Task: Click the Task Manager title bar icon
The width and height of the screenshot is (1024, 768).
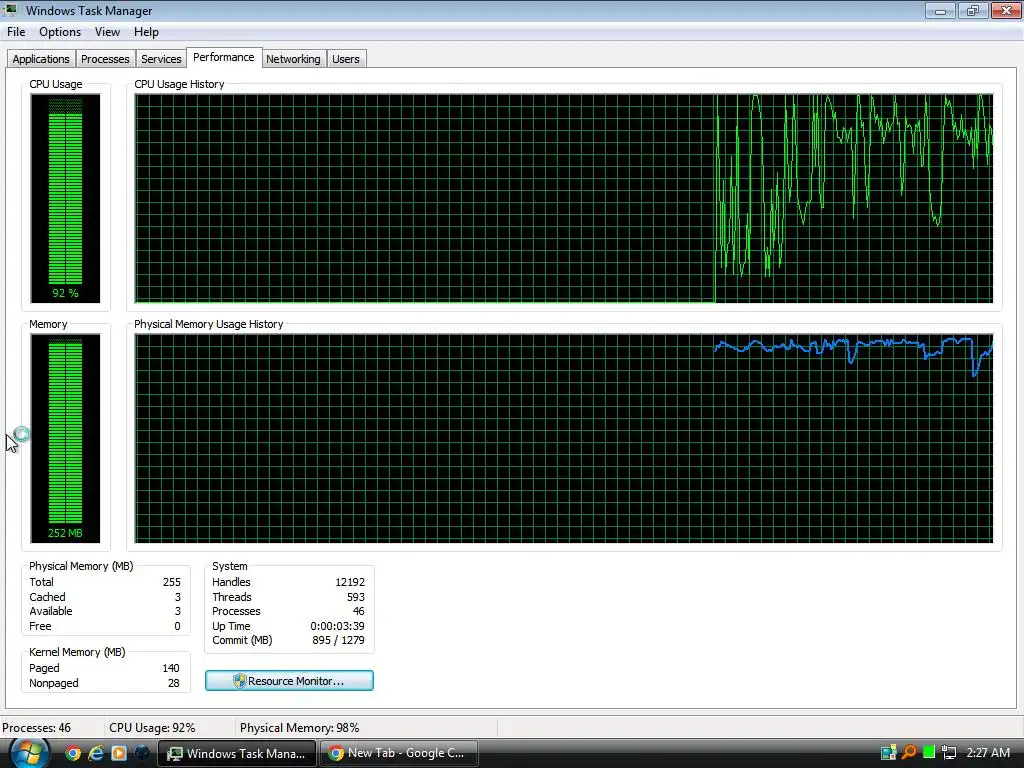Action: [x=11, y=10]
